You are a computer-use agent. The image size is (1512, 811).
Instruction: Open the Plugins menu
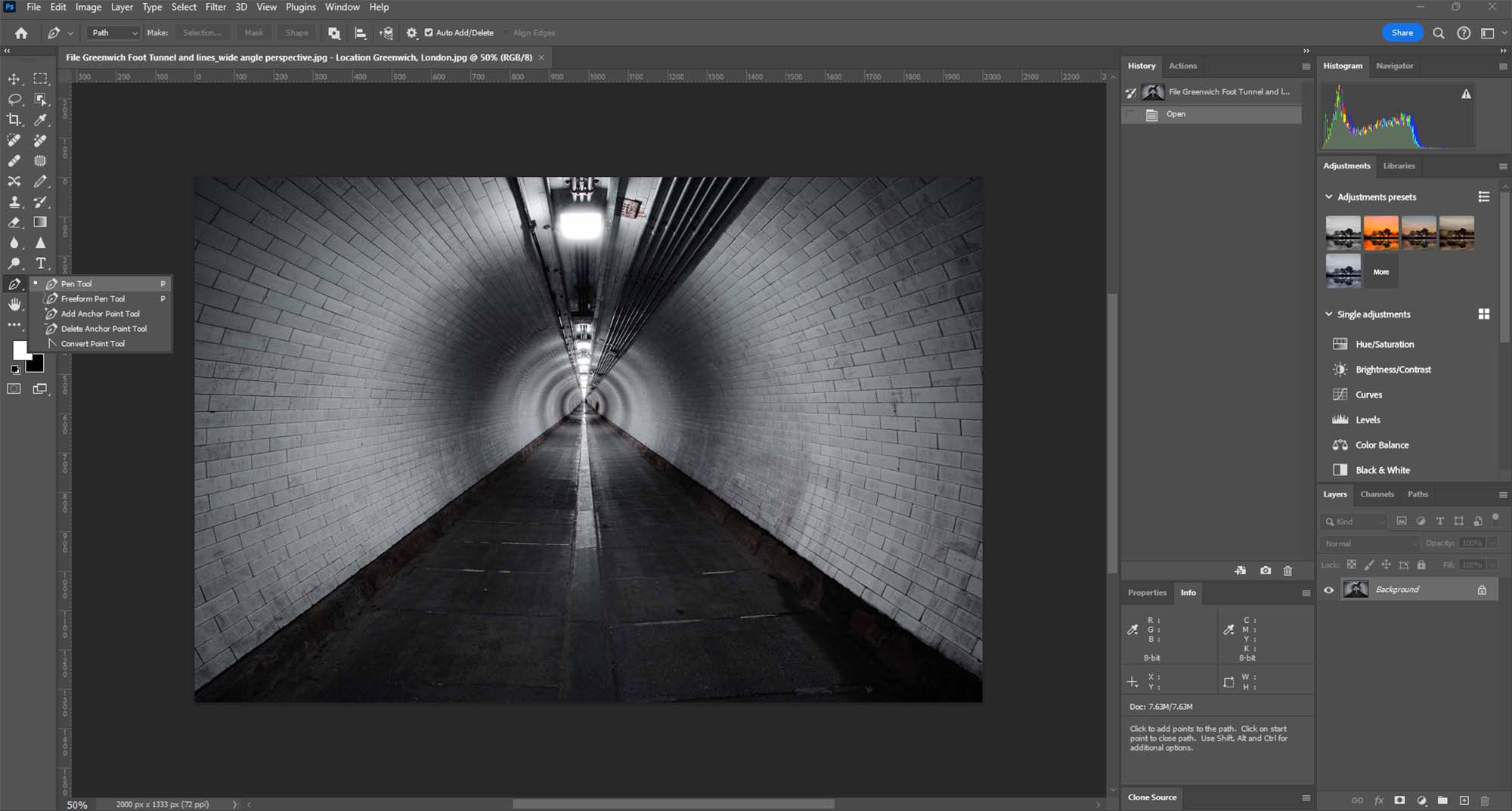301,7
